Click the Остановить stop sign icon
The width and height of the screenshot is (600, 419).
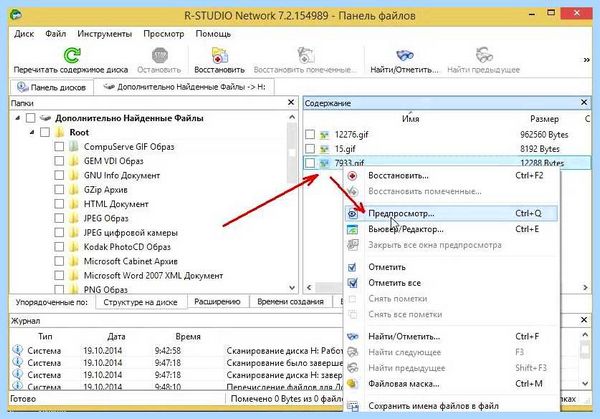click(160, 55)
